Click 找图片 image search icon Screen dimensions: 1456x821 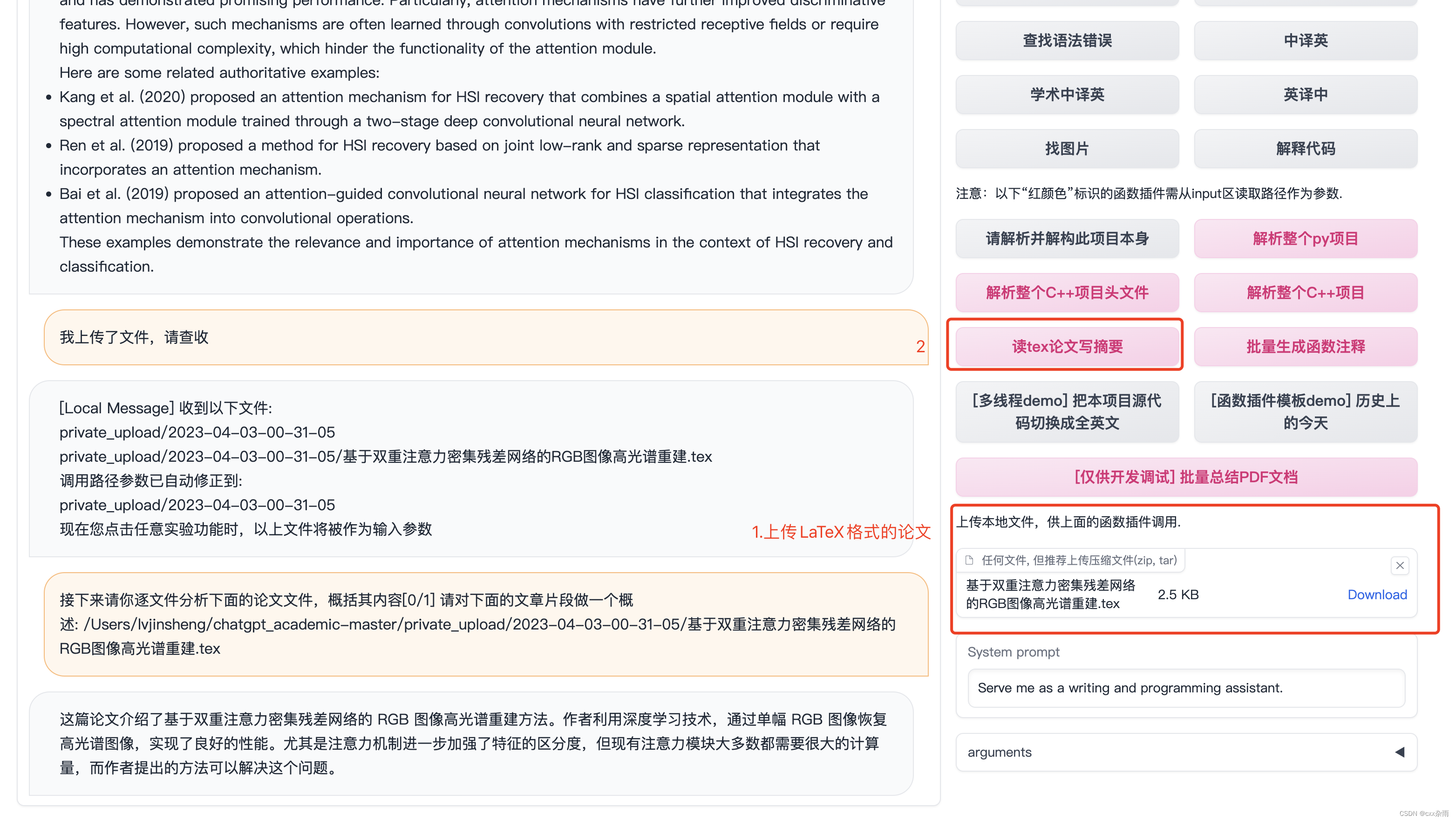(1066, 148)
